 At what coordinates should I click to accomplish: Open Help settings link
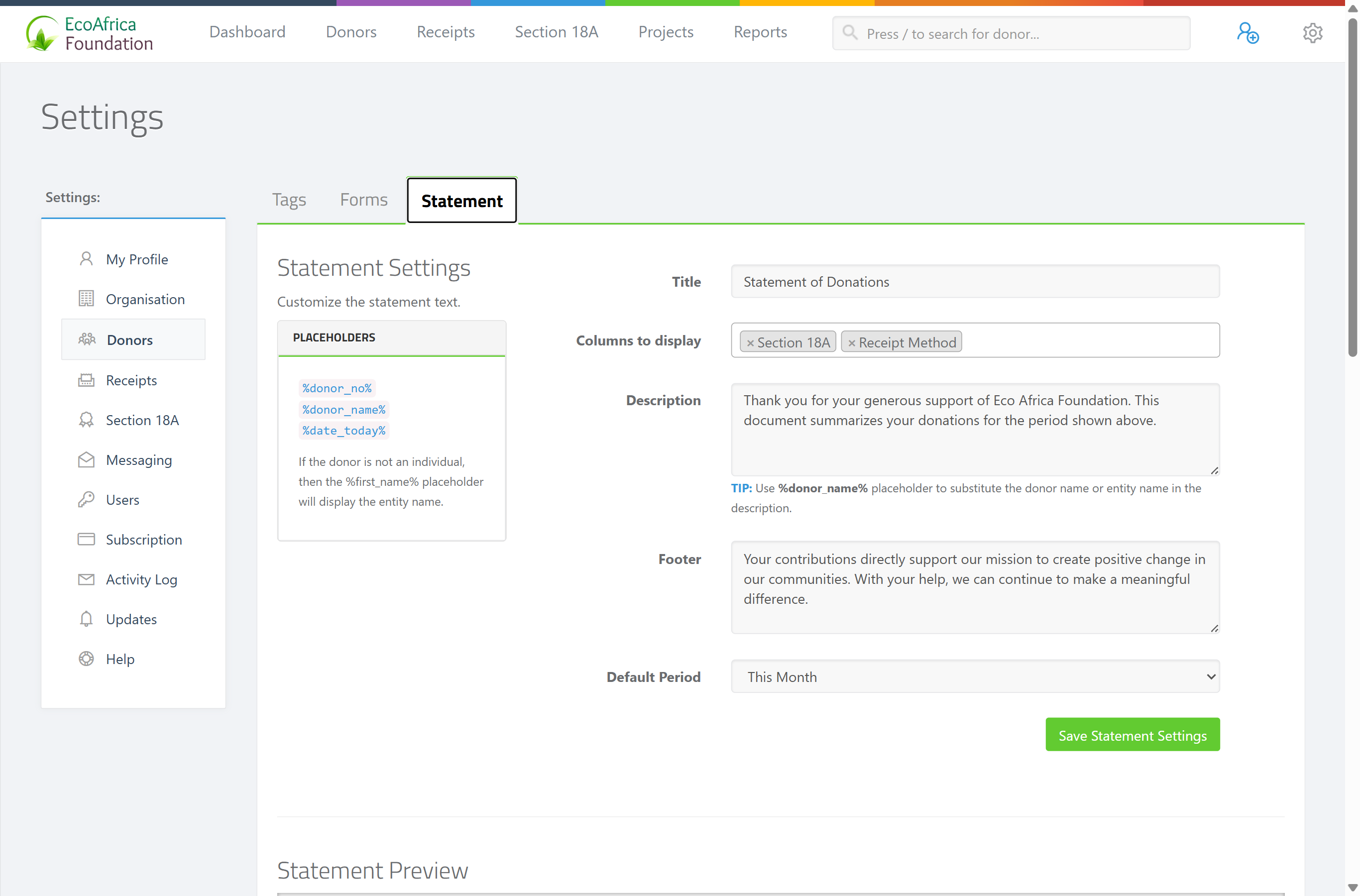tap(120, 660)
